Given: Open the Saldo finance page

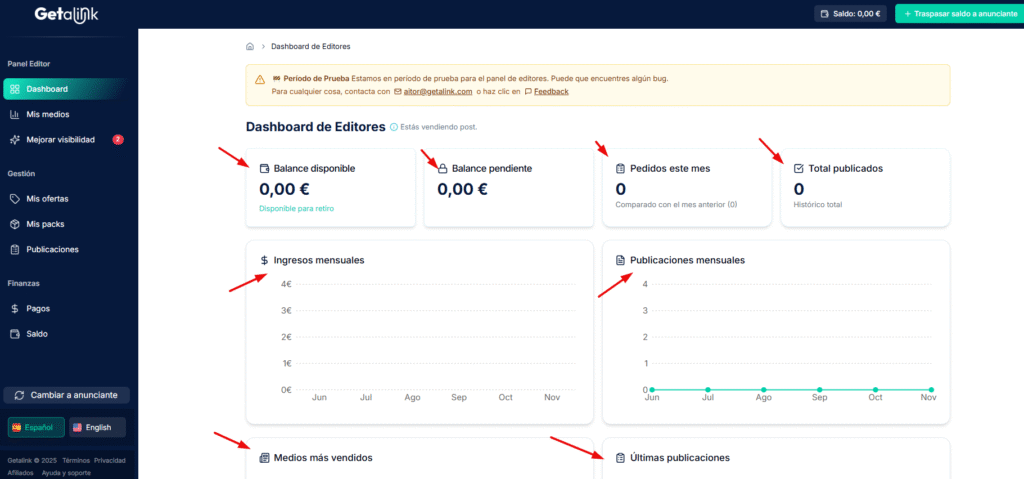Looking at the screenshot, I should 67,334.
